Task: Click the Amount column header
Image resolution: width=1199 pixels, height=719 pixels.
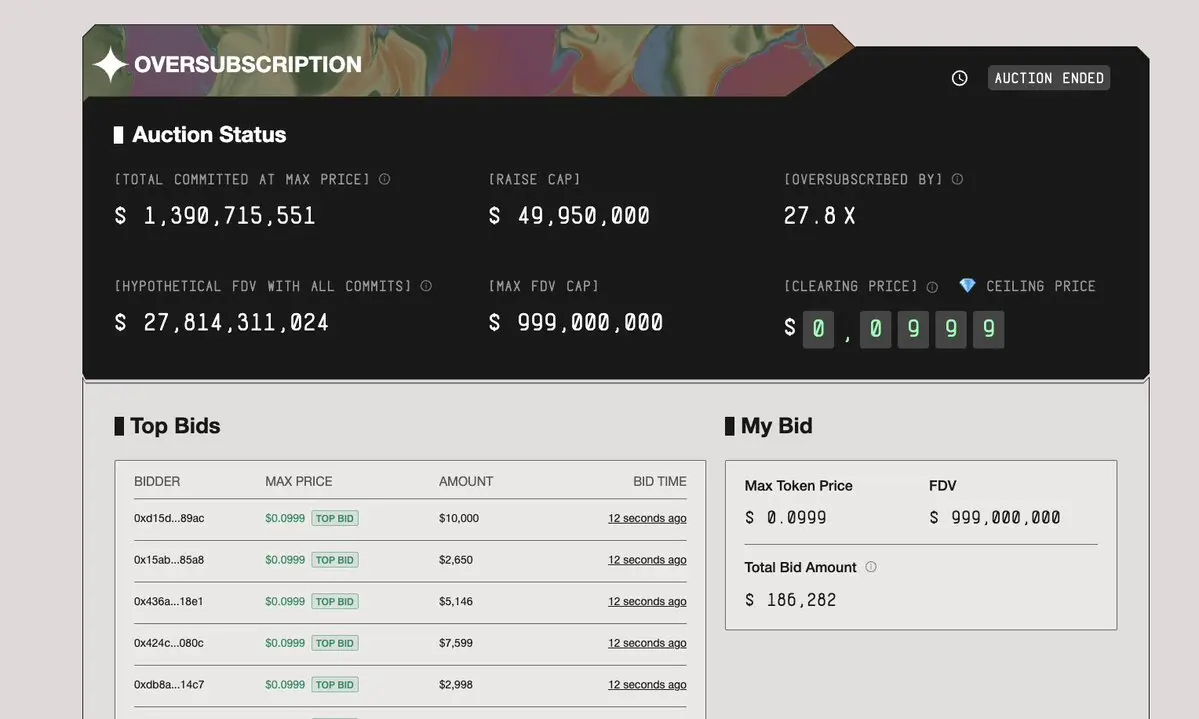Action: [x=466, y=481]
